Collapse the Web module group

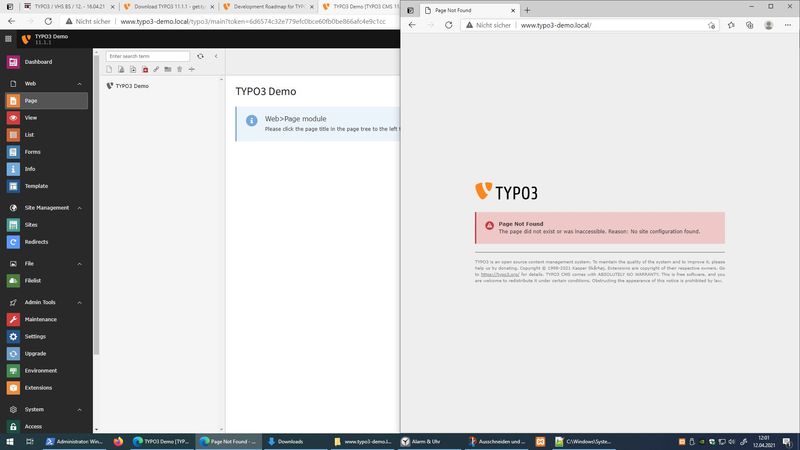tap(80, 84)
